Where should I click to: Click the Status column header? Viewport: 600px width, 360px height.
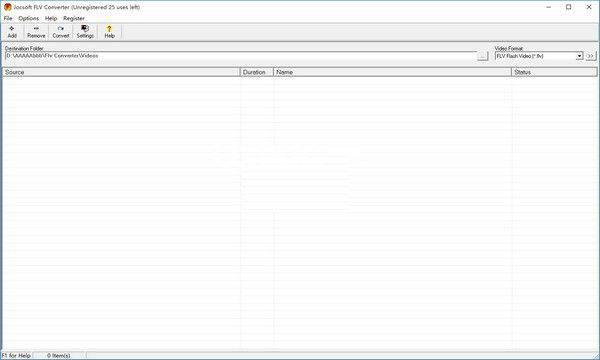tap(554, 72)
